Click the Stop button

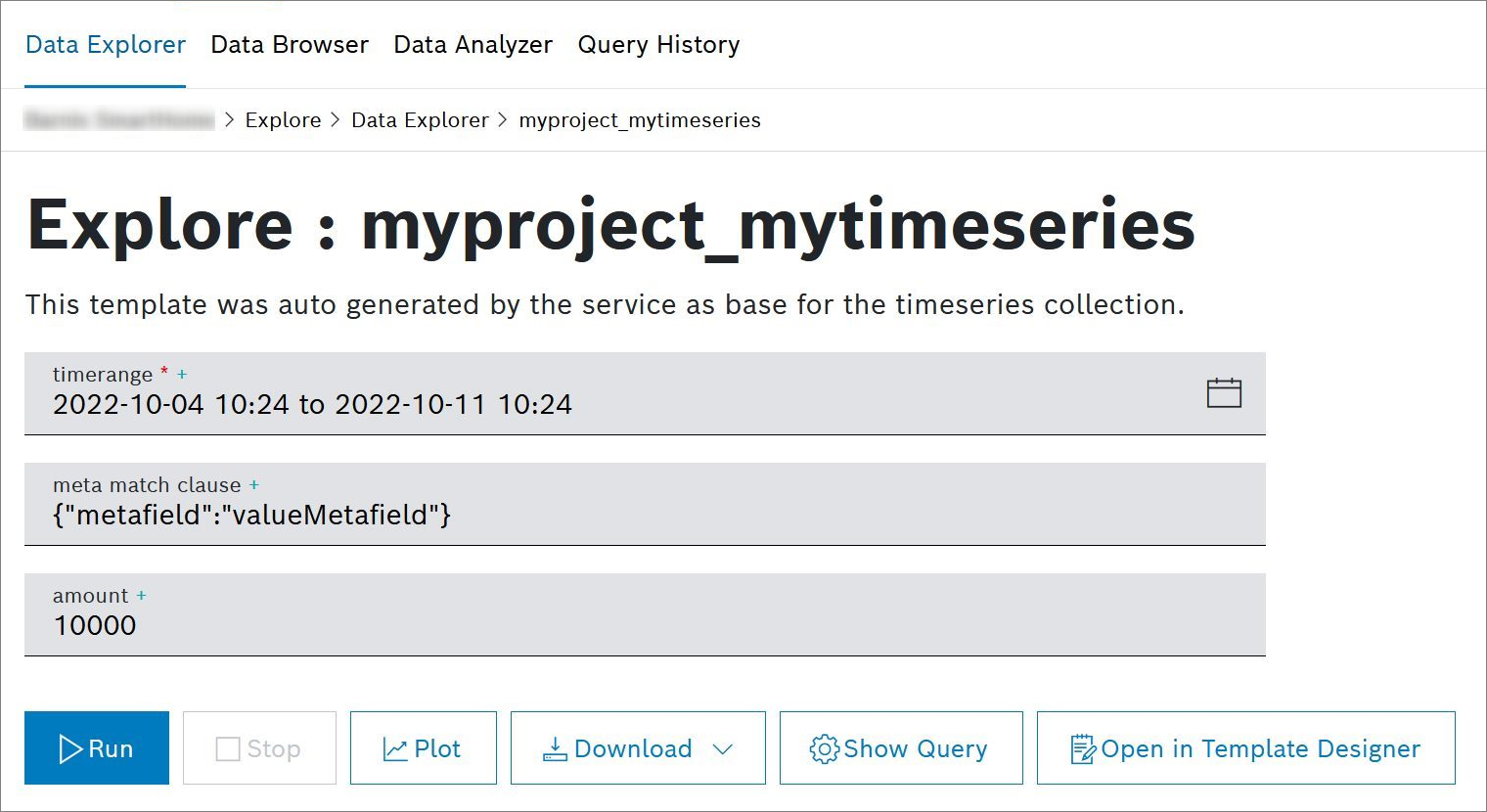(259, 748)
